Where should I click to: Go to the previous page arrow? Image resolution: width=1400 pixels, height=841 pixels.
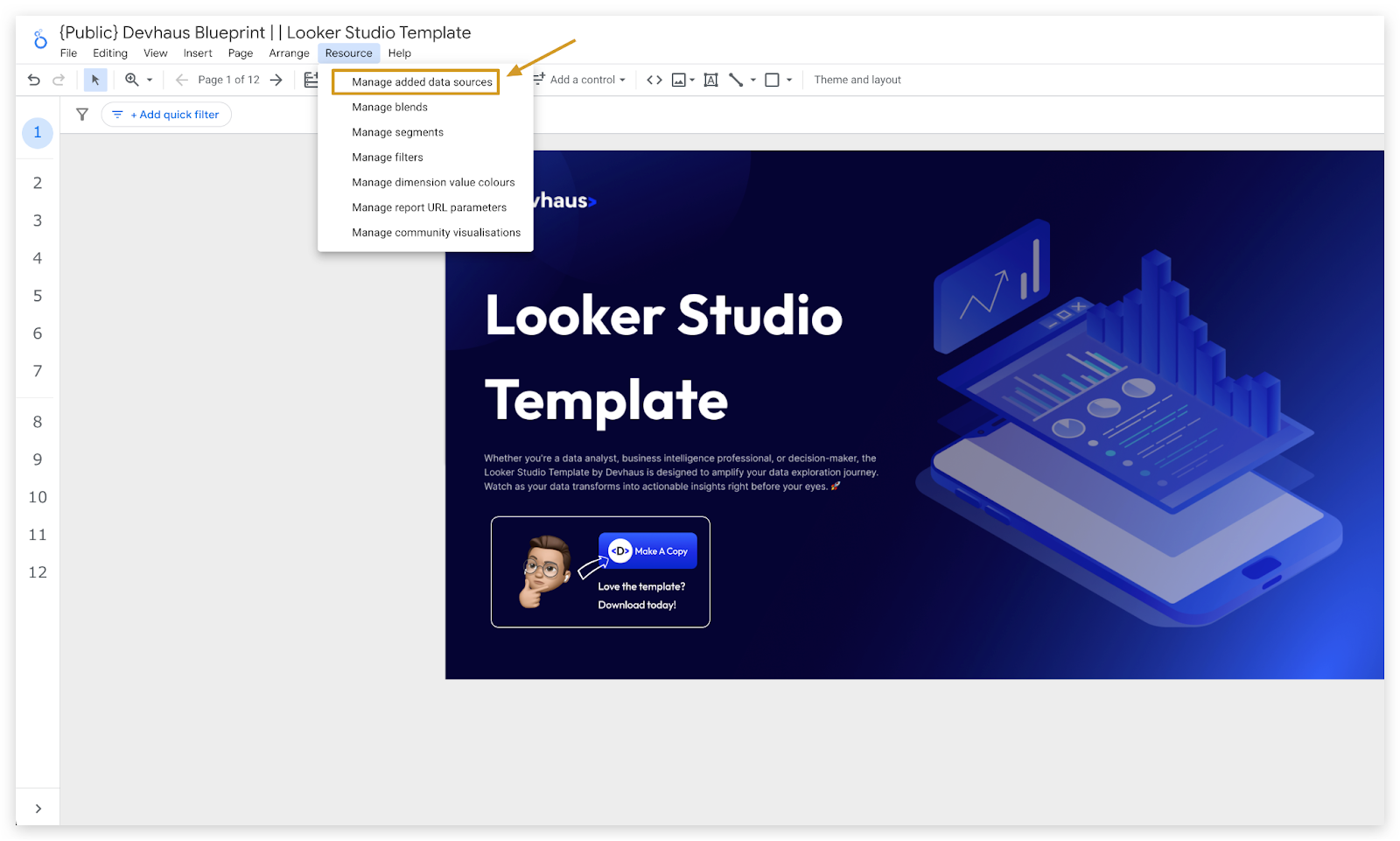tap(182, 80)
